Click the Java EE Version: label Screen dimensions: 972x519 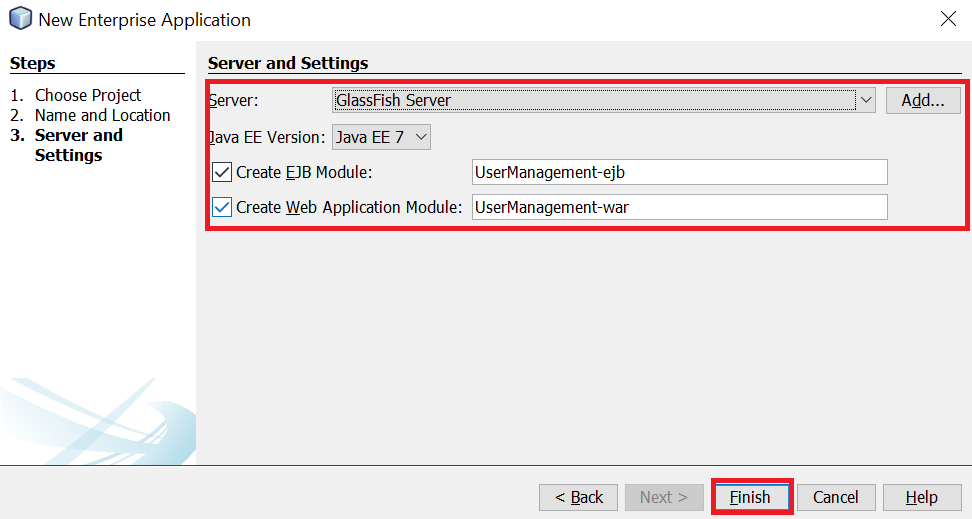point(267,137)
